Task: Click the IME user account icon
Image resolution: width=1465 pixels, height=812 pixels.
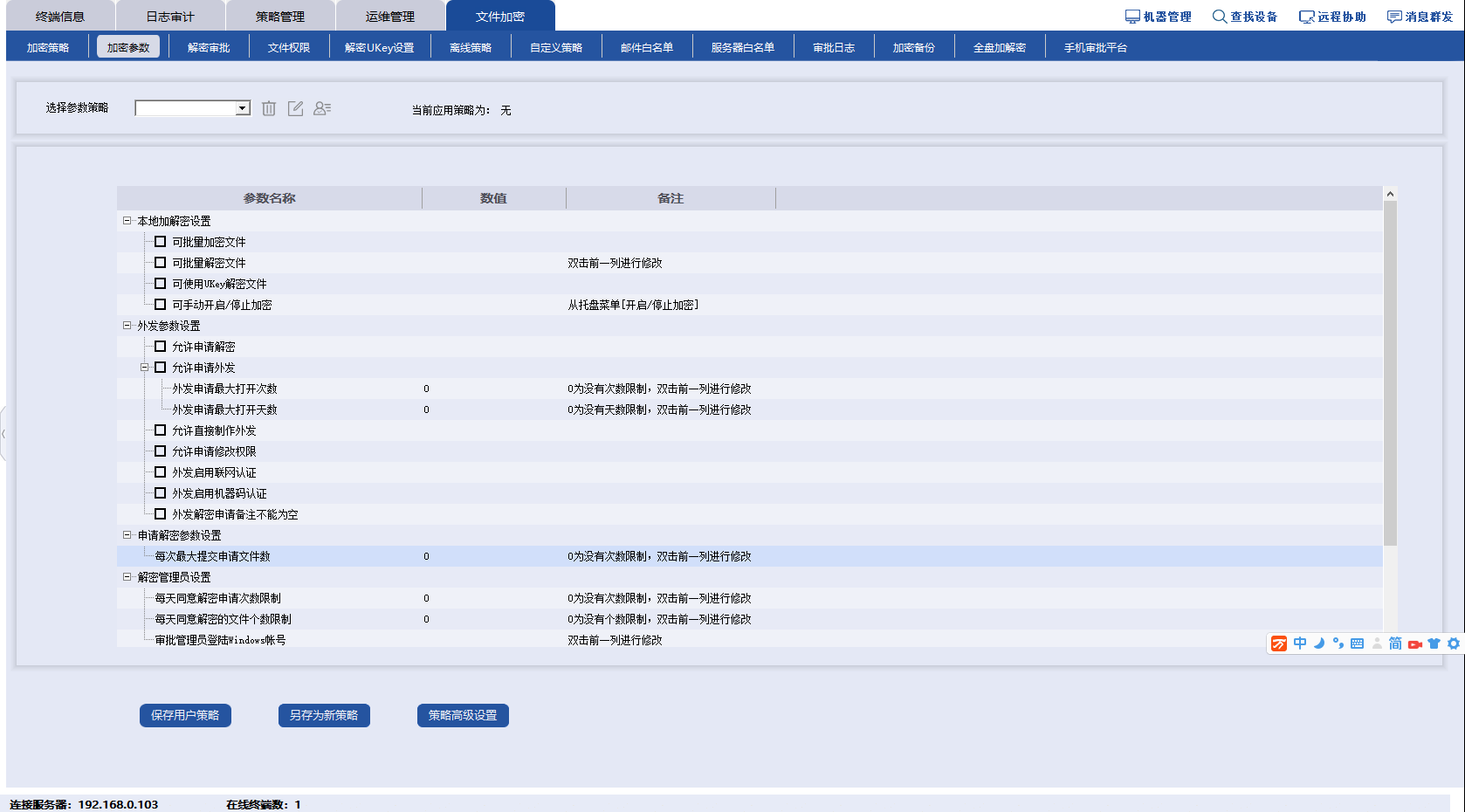Action: (x=1377, y=643)
